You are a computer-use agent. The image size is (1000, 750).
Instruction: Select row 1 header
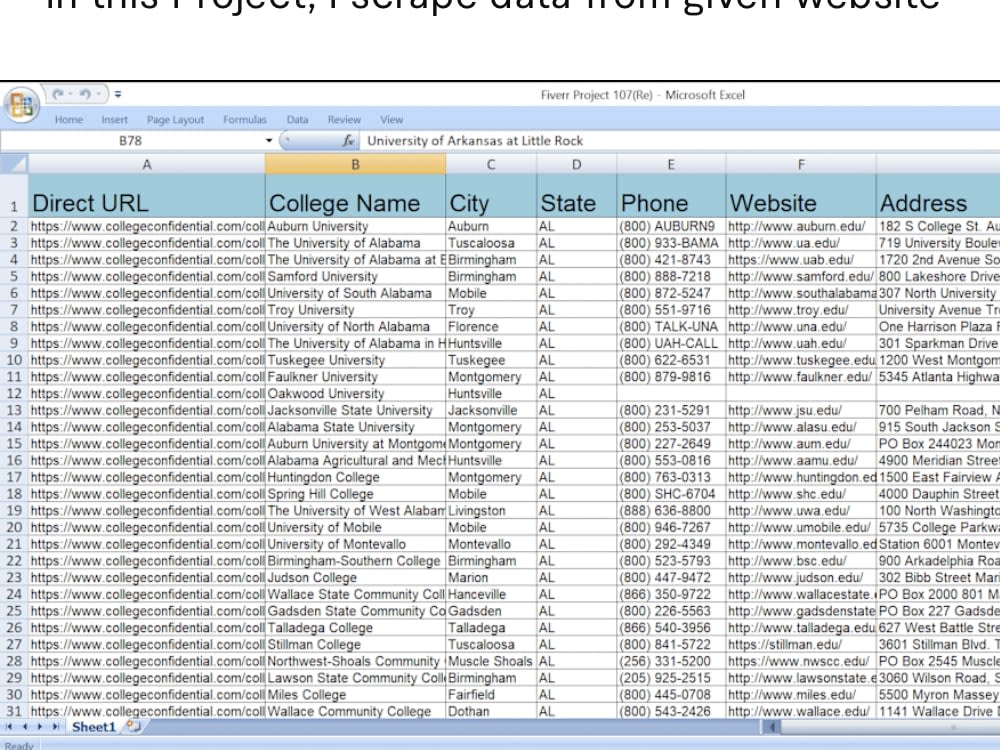(14, 195)
